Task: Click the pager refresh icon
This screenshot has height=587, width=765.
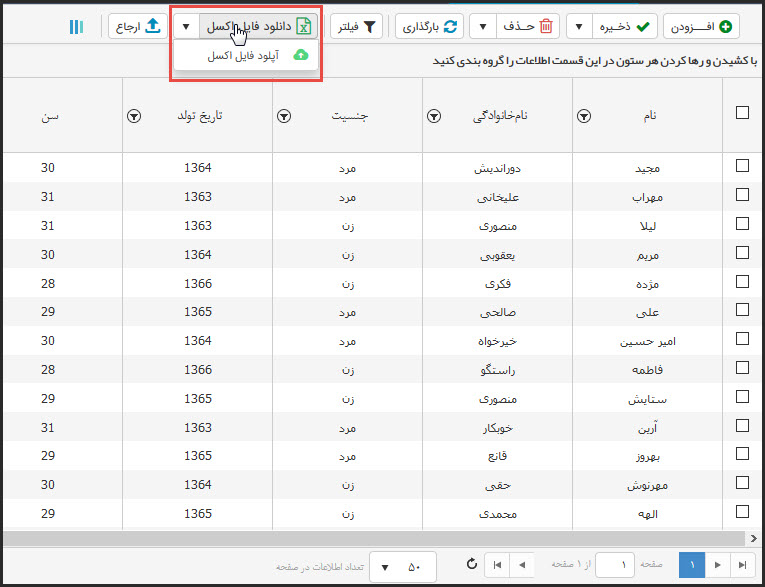Action: click(x=471, y=565)
